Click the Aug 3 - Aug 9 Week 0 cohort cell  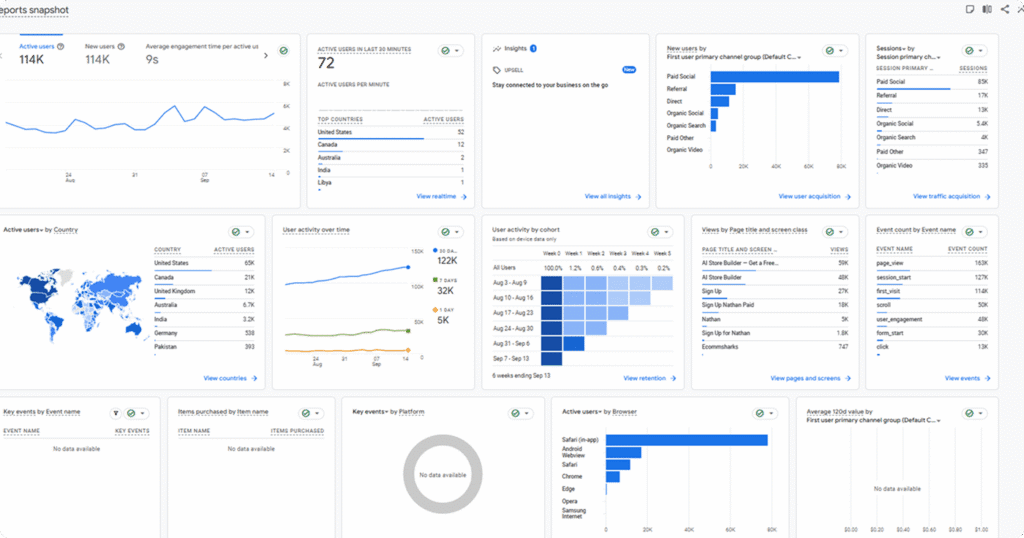click(x=552, y=284)
